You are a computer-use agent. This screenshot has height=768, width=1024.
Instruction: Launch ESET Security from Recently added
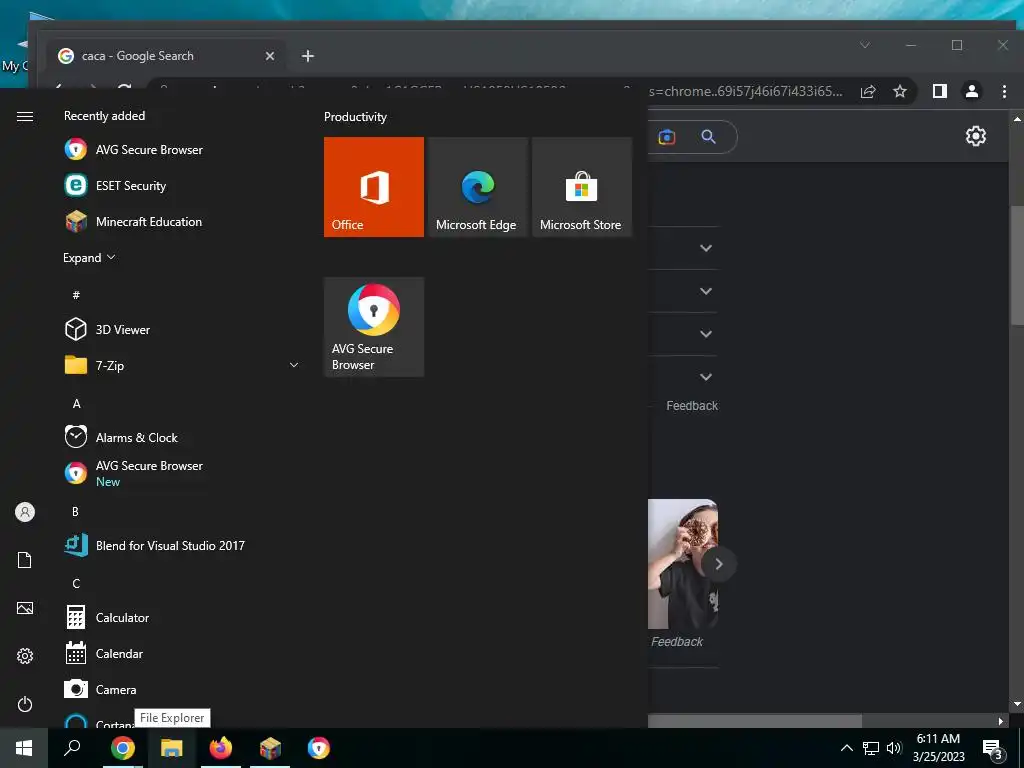click(x=181, y=185)
